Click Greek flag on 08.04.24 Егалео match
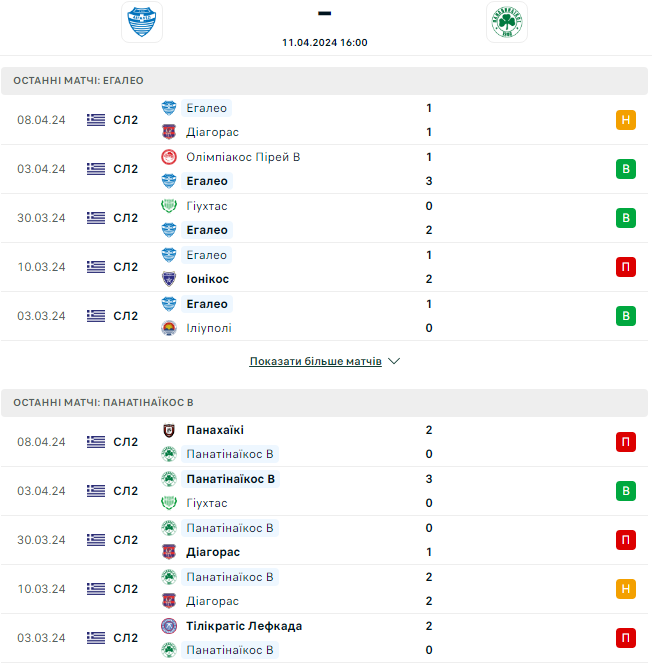The image size is (652, 670). 96,120
